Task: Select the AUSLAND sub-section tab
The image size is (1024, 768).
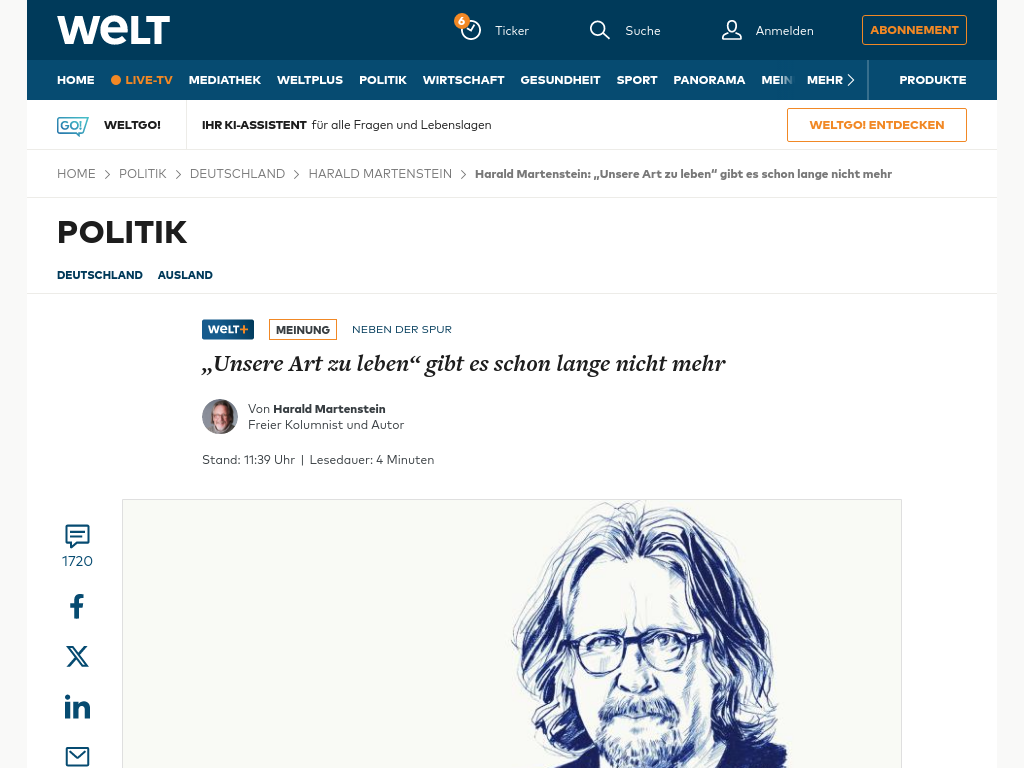Action: (x=185, y=275)
